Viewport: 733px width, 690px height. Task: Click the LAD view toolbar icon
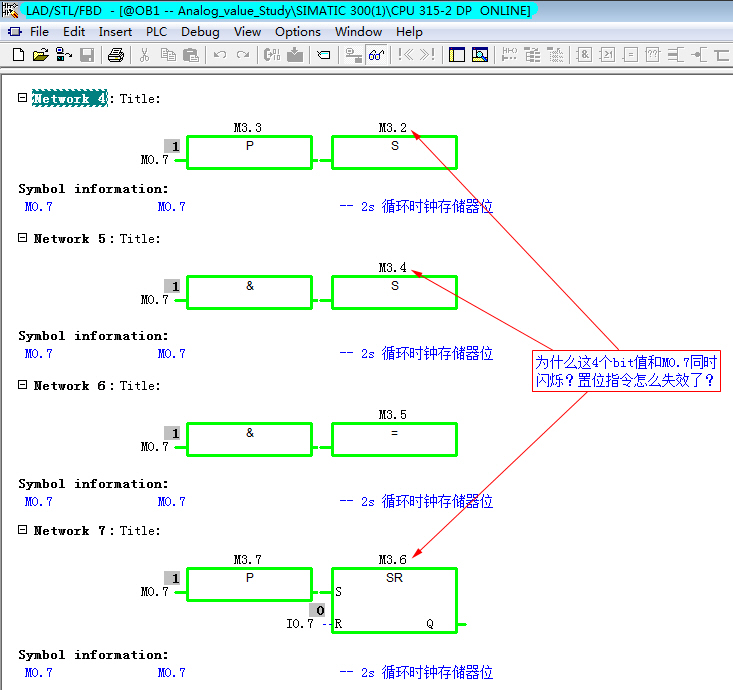coord(509,55)
